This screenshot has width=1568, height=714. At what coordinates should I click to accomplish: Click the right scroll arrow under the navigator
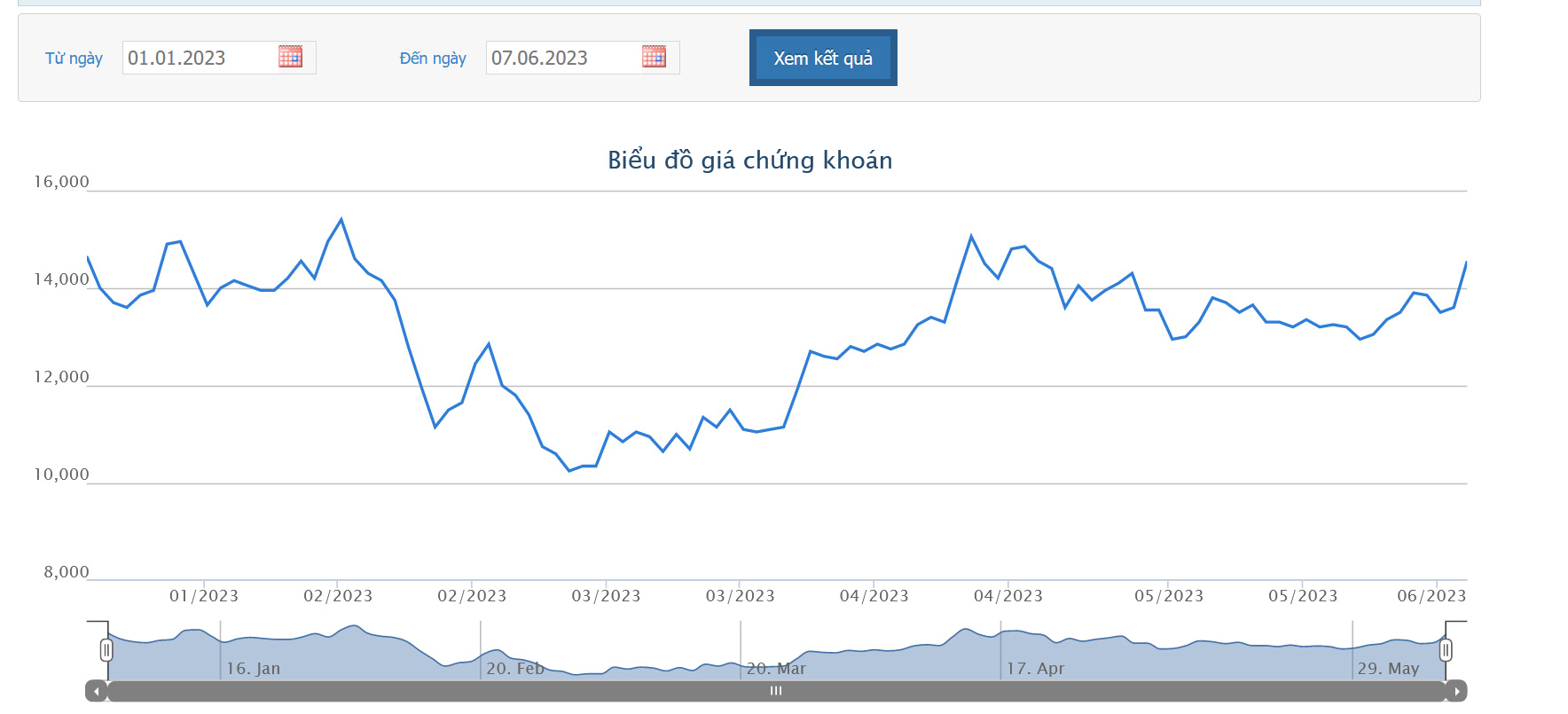click(1456, 691)
